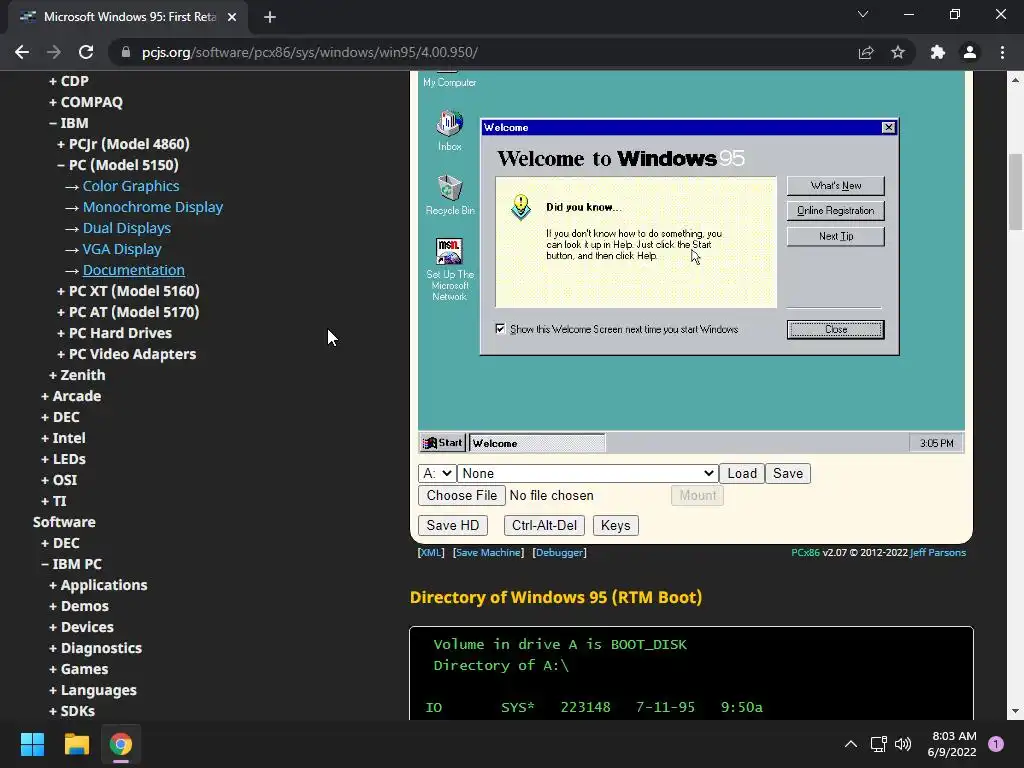Screen dimensions: 1024x768
Task: Expand the Arcade tree item
Action: click(x=71, y=396)
